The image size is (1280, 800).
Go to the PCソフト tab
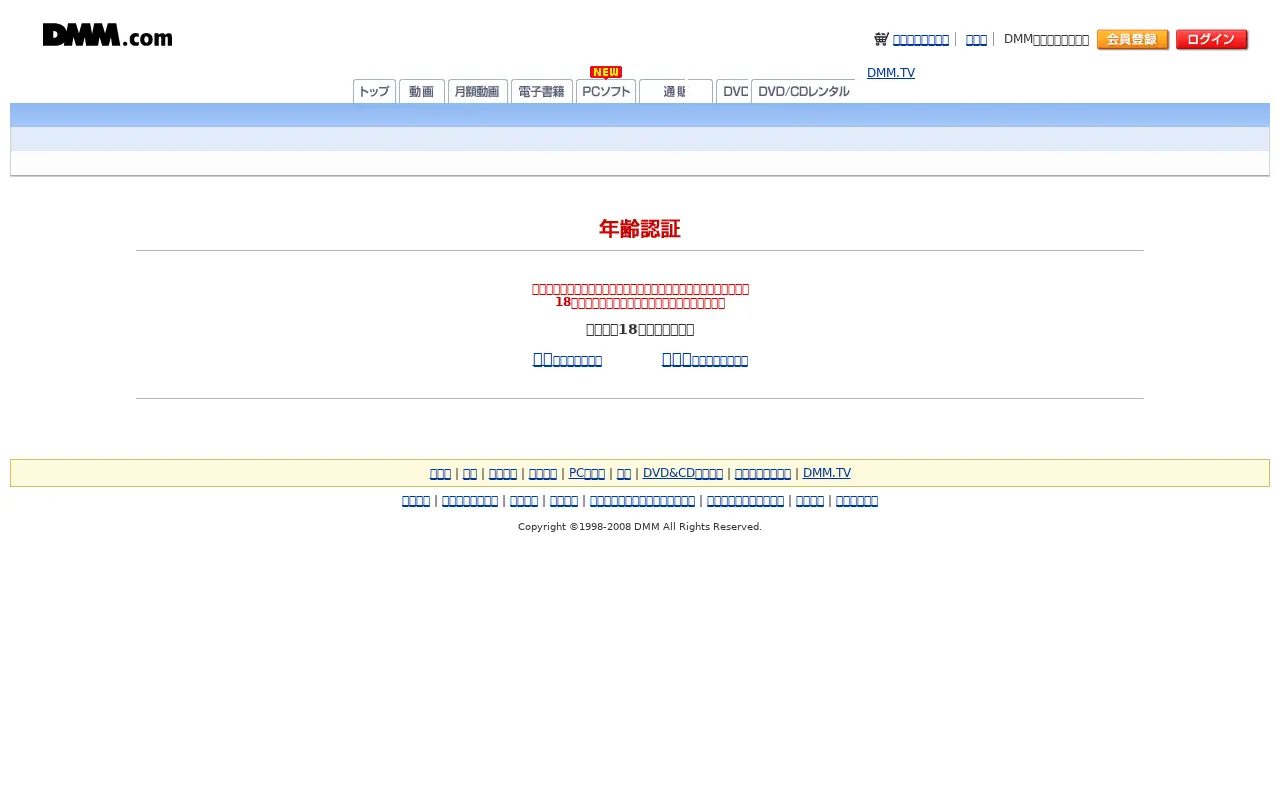(x=606, y=91)
